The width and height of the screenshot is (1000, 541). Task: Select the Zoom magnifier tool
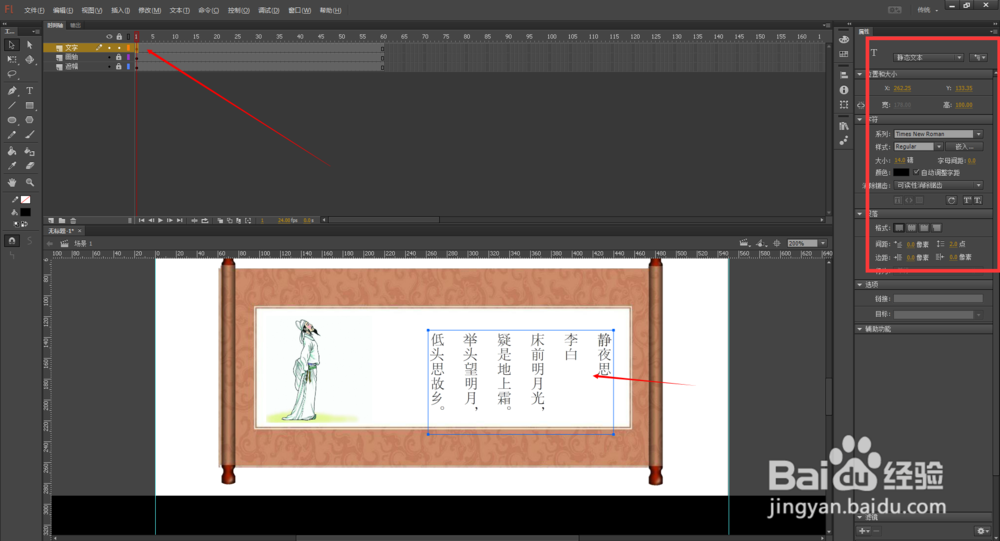[29, 182]
